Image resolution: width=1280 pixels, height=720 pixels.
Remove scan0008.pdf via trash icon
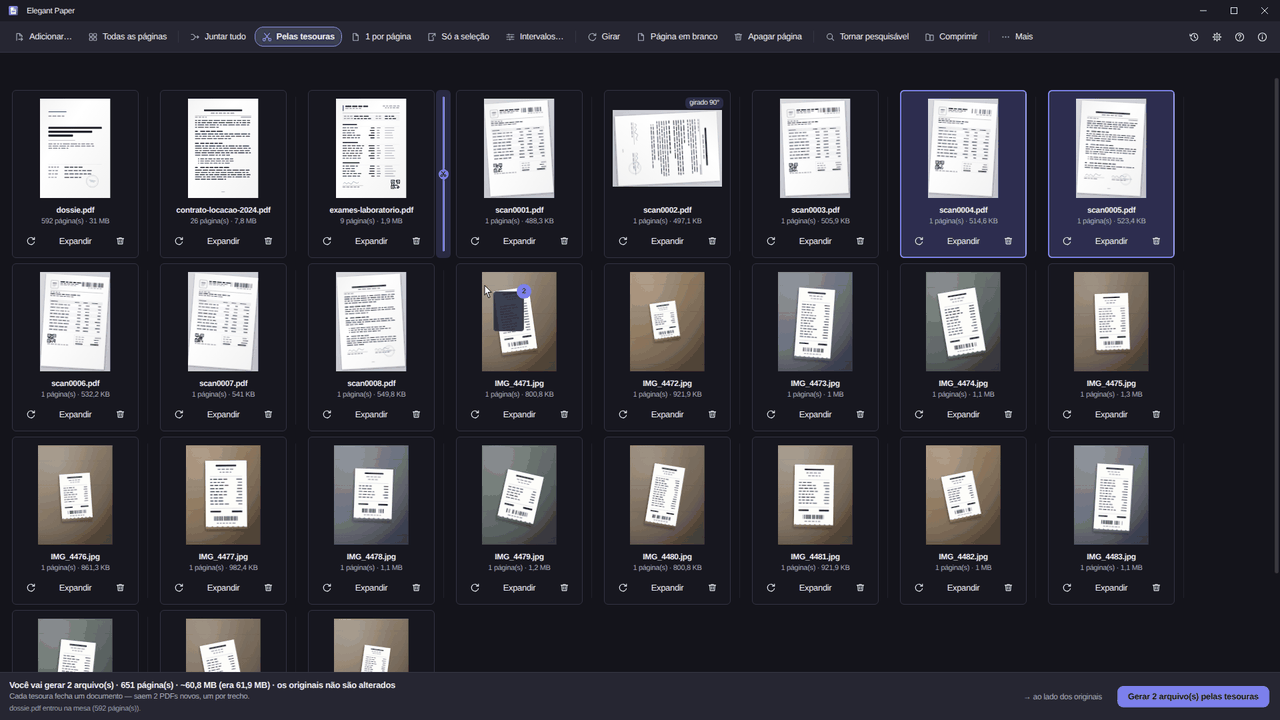(416, 414)
